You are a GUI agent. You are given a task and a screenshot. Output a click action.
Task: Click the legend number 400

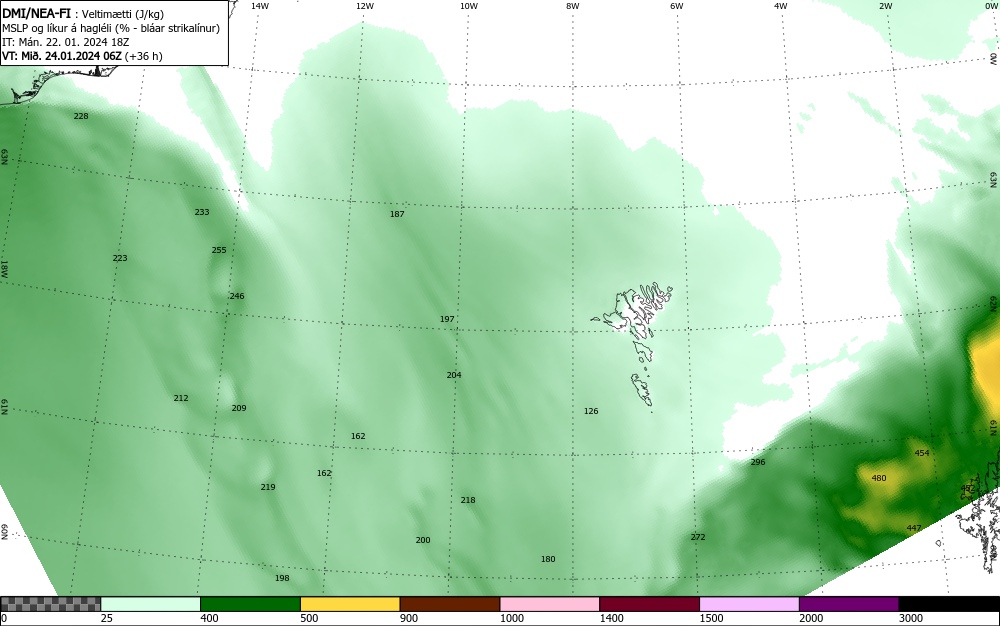pyautogui.click(x=209, y=618)
